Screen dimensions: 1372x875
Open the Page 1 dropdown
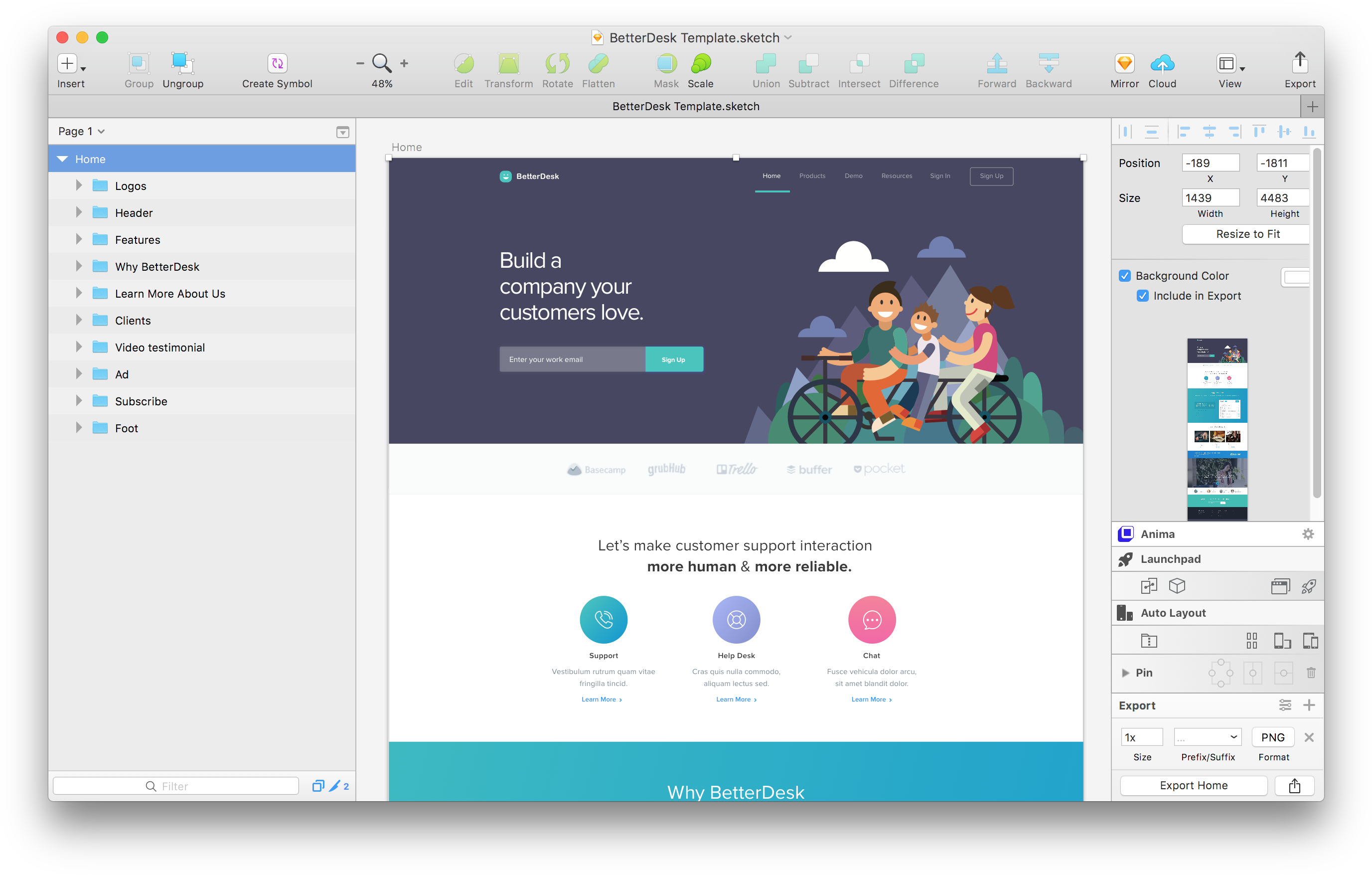81,132
